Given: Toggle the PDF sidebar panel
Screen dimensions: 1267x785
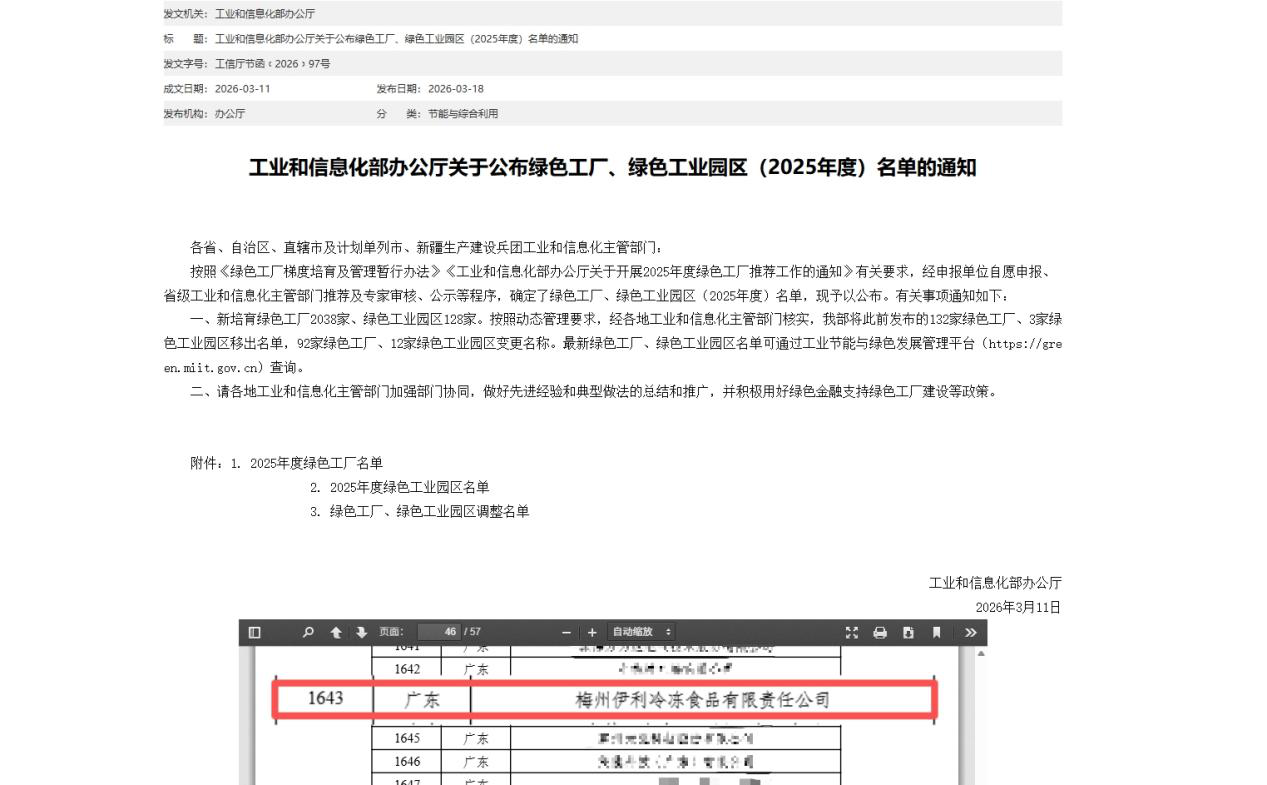Looking at the screenshot, I should tap(254, 632).
